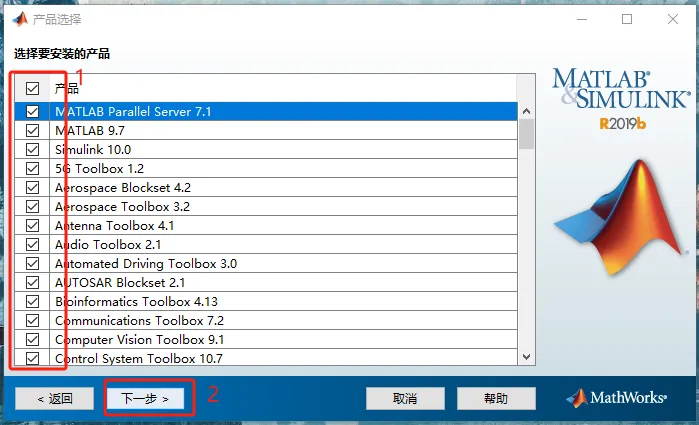
Task: Uncheck the 5G Toolbox 1.2 checkbox
Action: coord(32,169)
